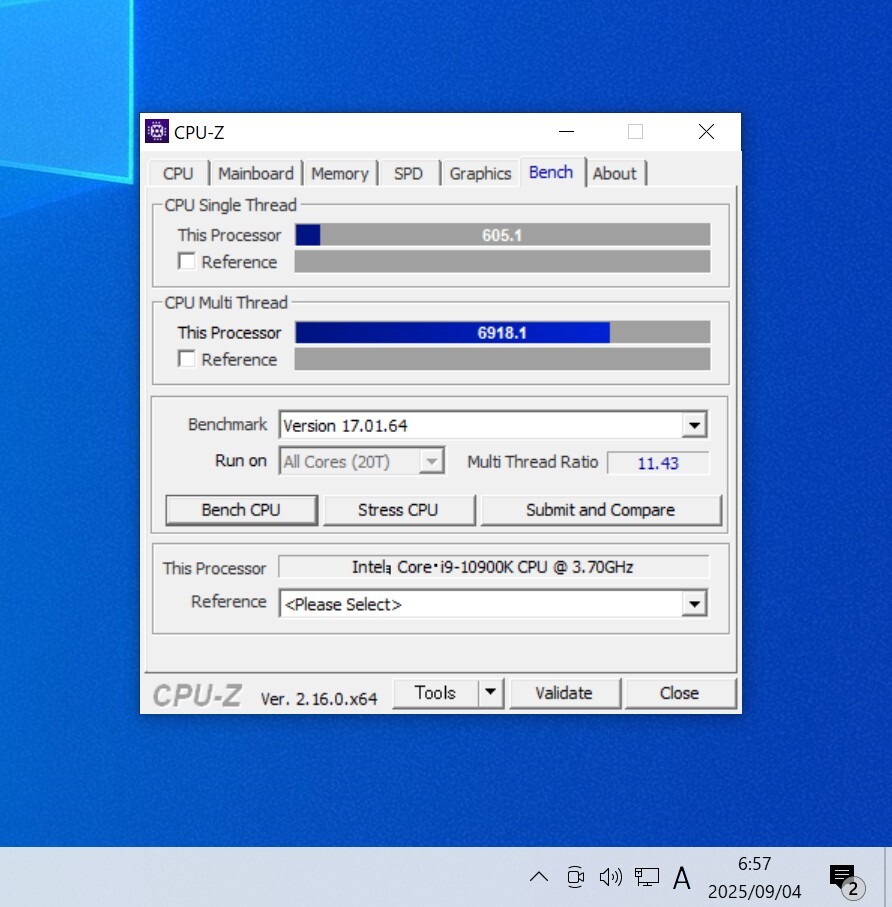Open the SPD tab
This screenshot has height=907, width=892.
408,174
